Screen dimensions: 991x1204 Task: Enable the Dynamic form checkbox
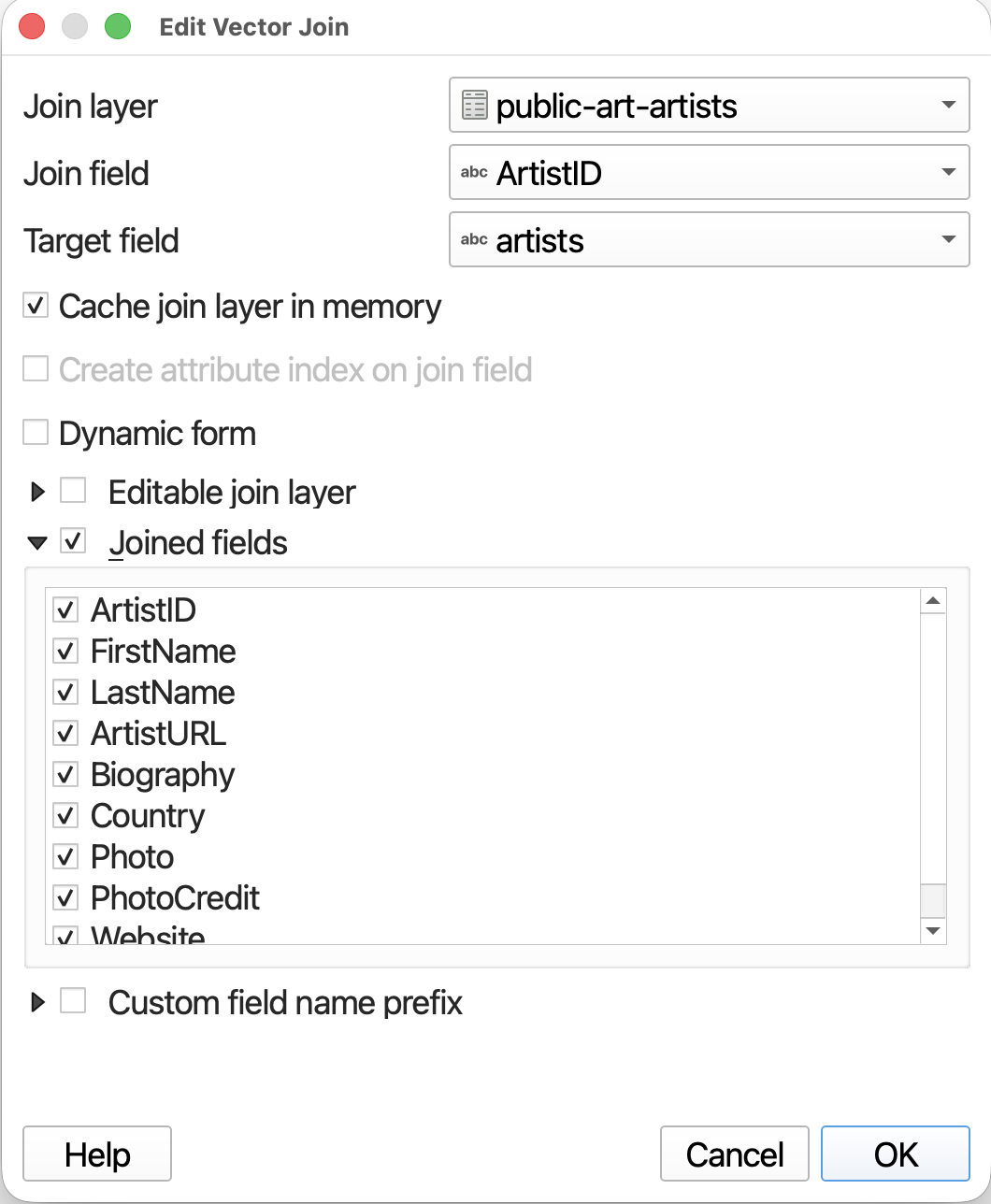click(x=36, y=433)
